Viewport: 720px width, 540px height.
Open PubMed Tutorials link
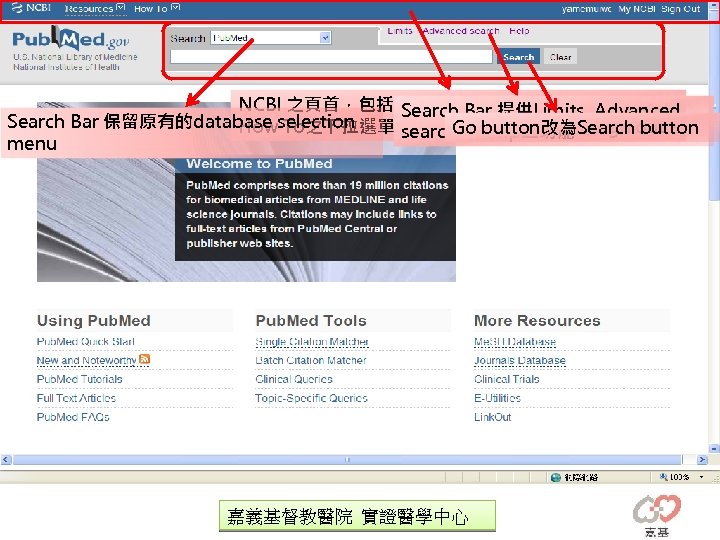point(79,379)
